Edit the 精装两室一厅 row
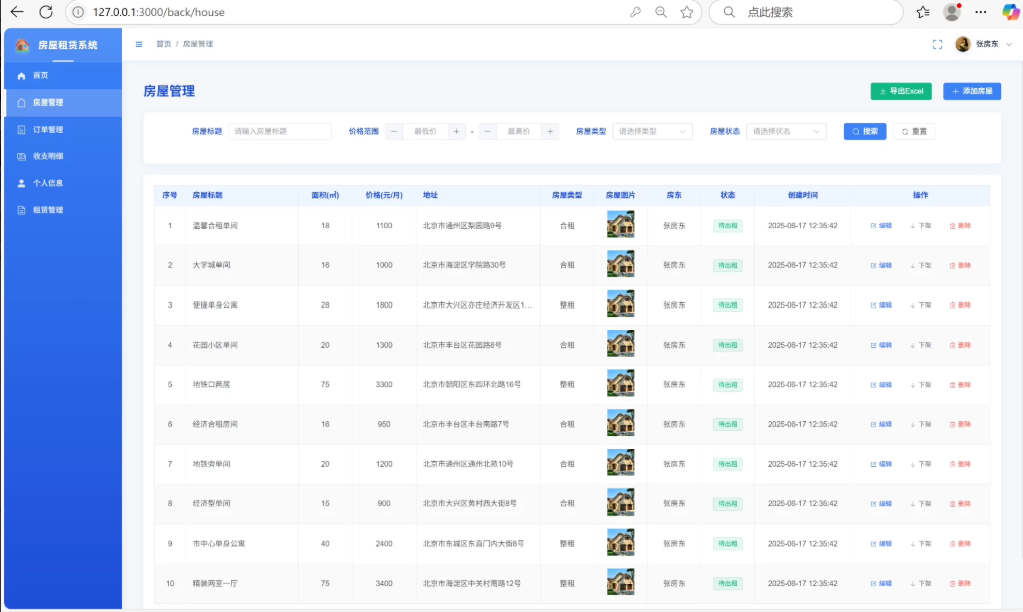 (881, 583)
